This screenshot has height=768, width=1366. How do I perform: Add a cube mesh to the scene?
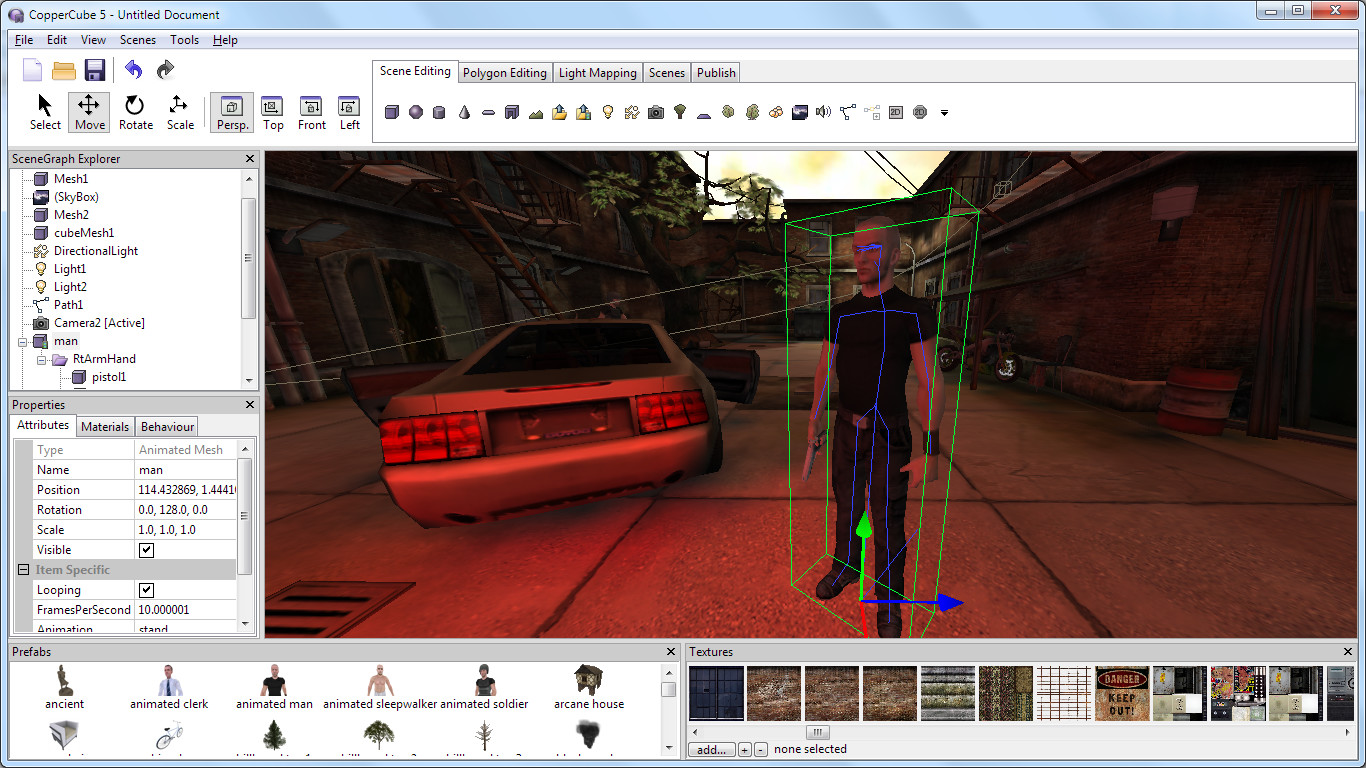tap(392, 112)
